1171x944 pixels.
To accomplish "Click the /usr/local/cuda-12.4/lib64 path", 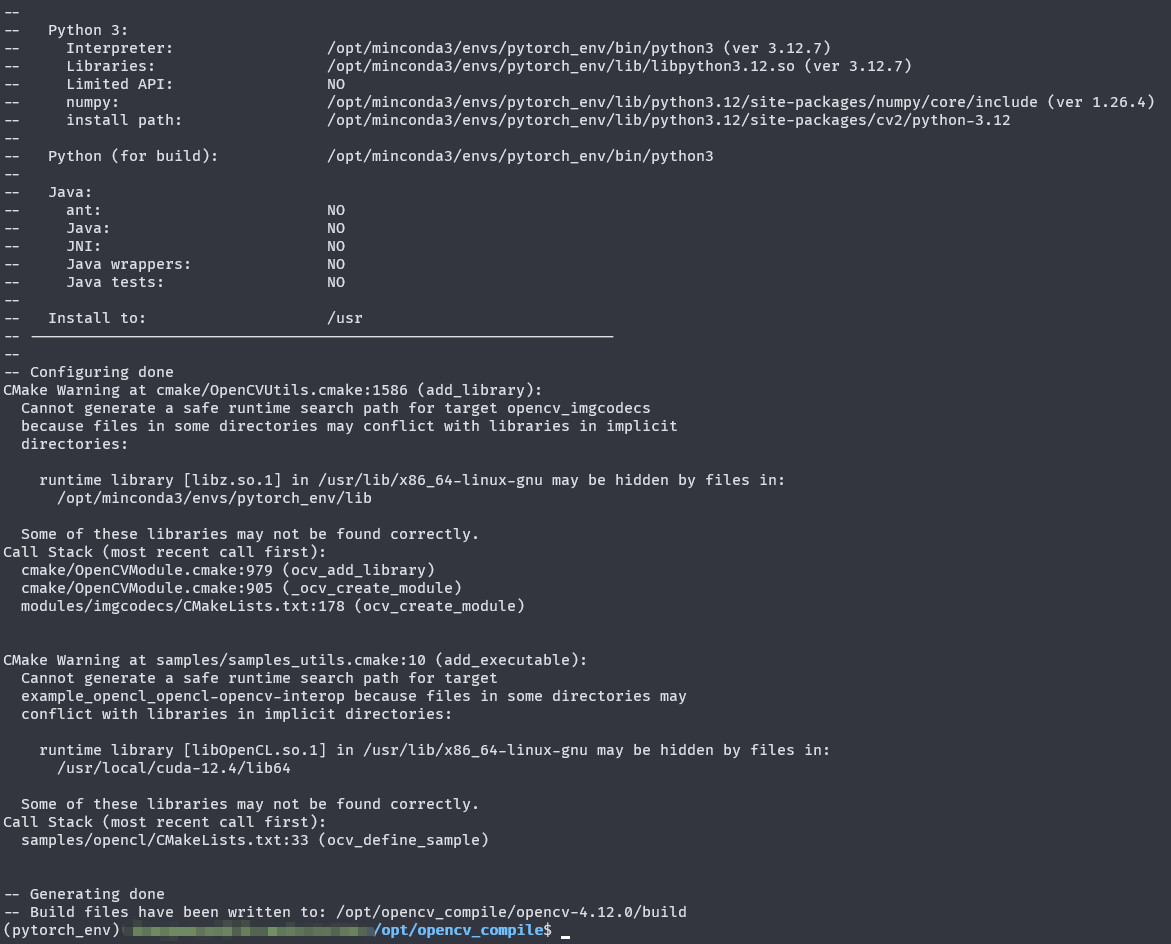I will click(x=174, y=768).
